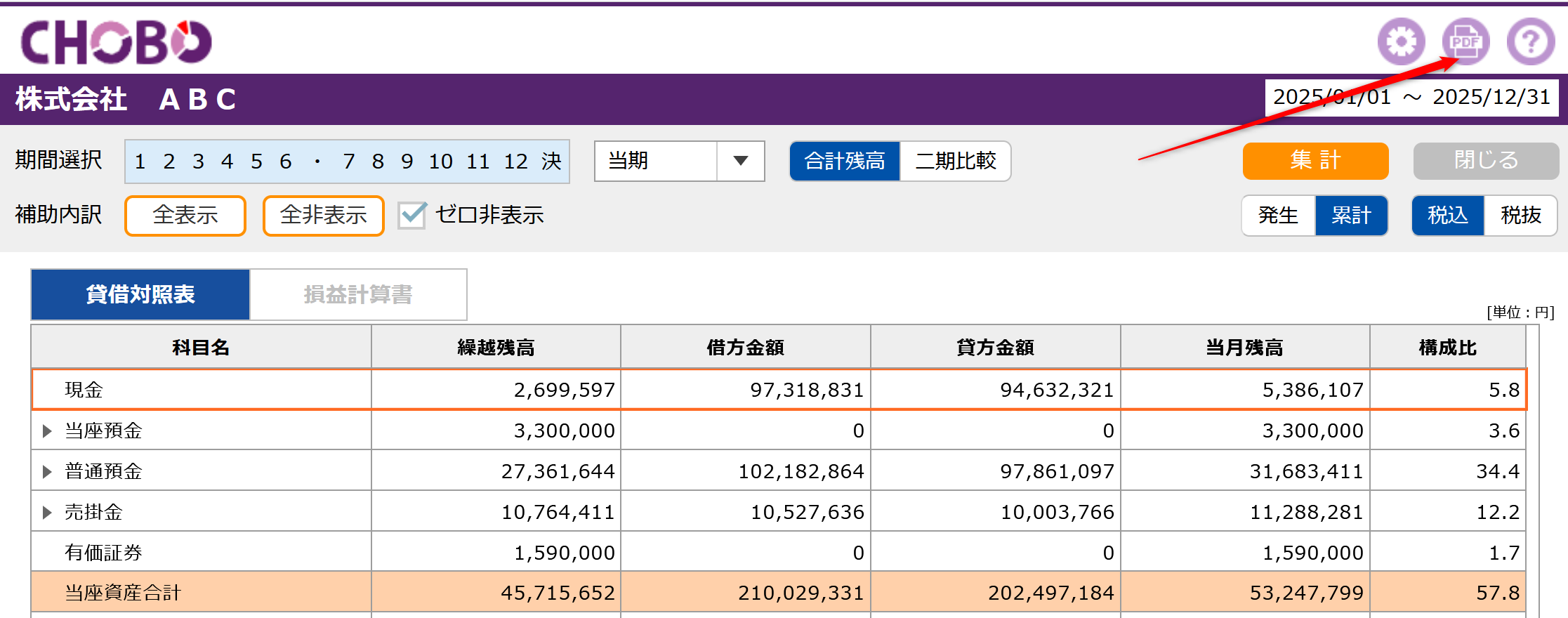This screenshot has height=618, width=1568.
Task: Toggle the ゼロ非表示 checkbox
Action: pos(412,215)
